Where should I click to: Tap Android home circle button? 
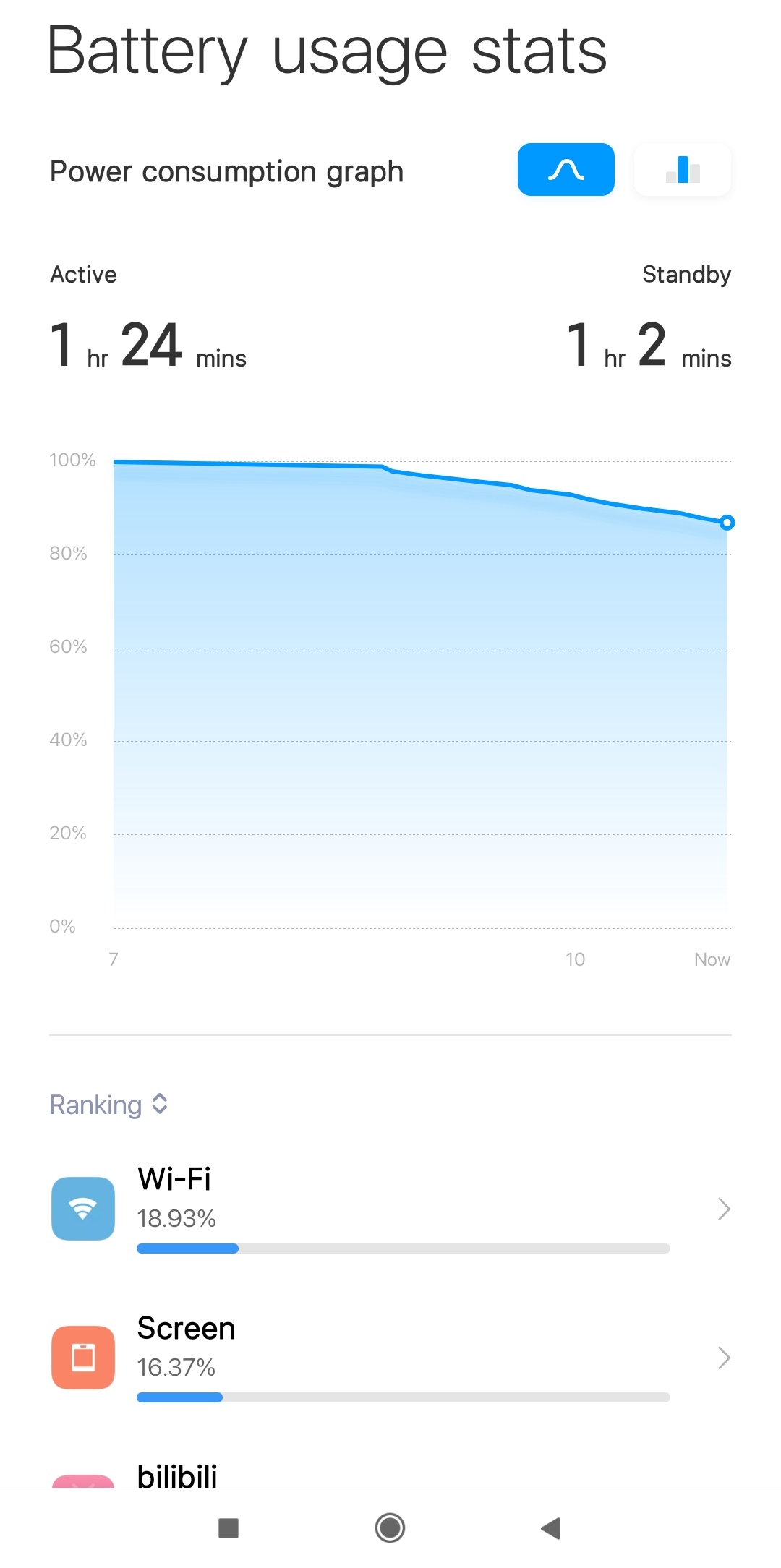point(390,1528)
